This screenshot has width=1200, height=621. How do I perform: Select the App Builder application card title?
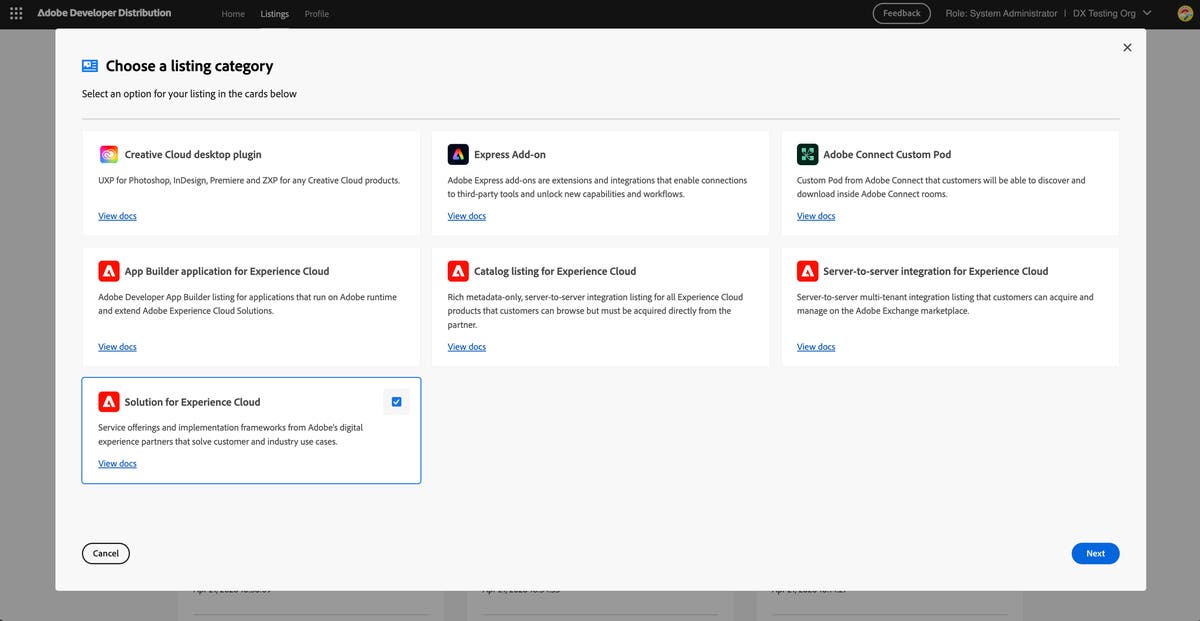tap(227, 271)
